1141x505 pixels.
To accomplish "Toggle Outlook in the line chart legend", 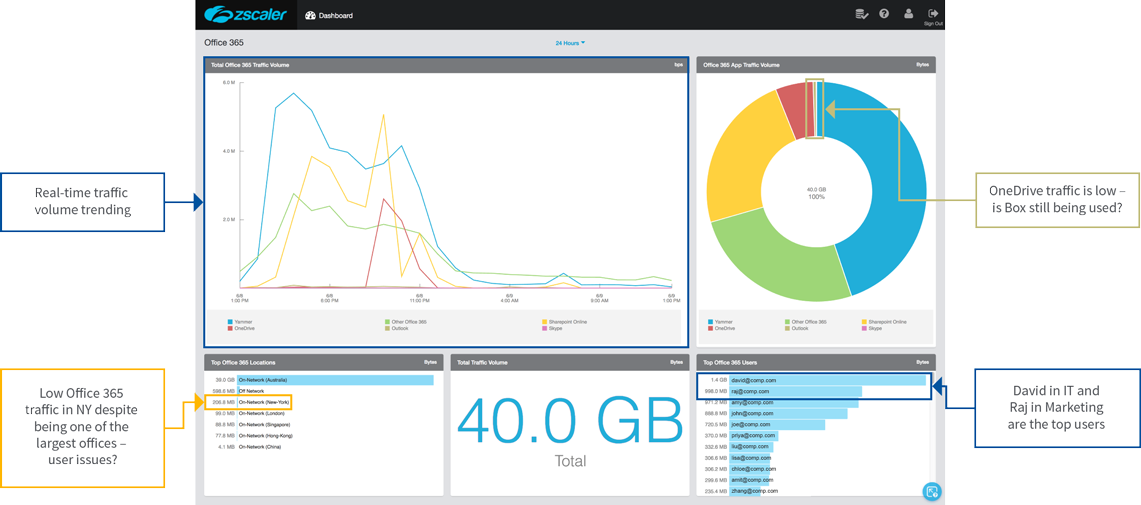I will tap(397, 328).
